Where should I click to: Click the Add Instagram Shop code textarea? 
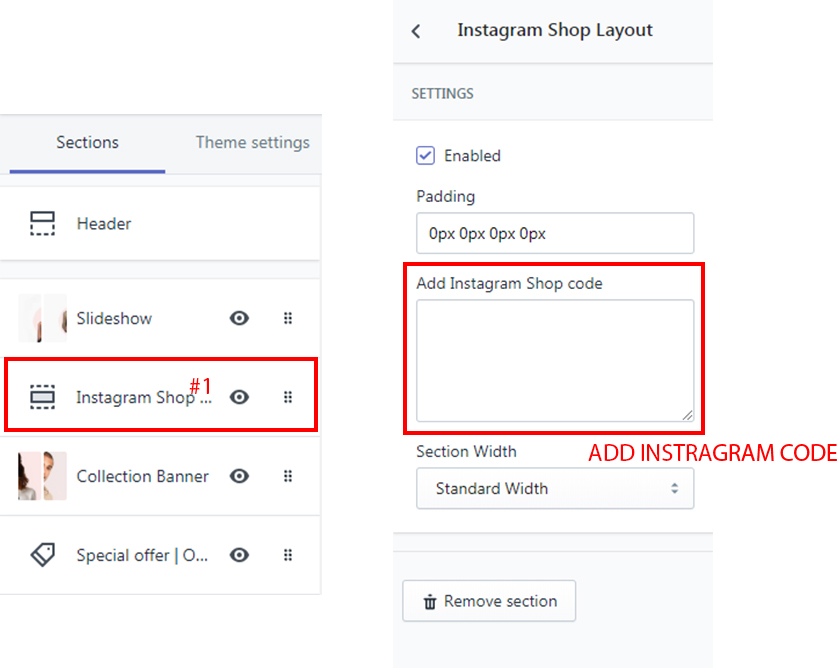point(555,360)
